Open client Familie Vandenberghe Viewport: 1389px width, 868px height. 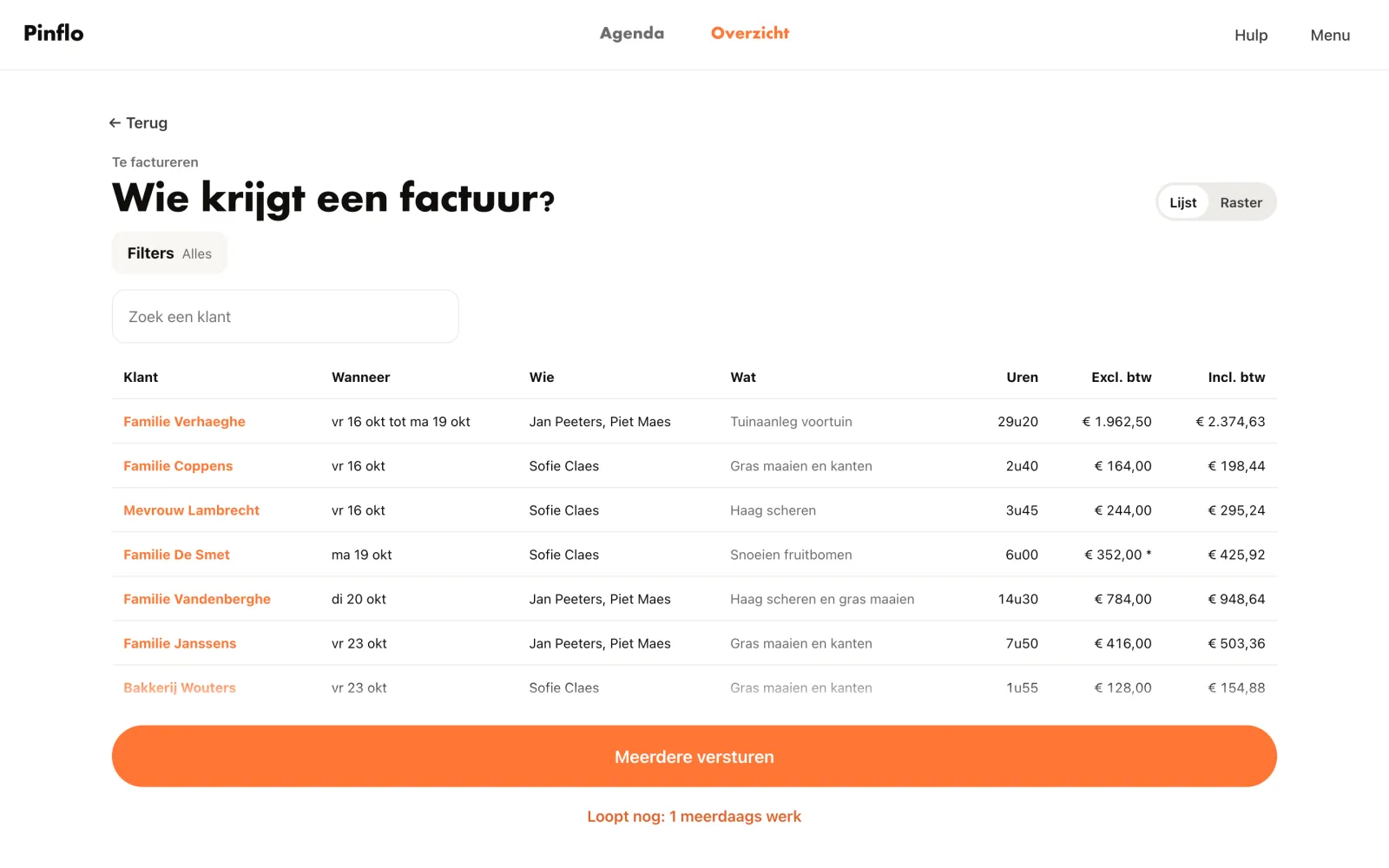[x=197, y=599]
